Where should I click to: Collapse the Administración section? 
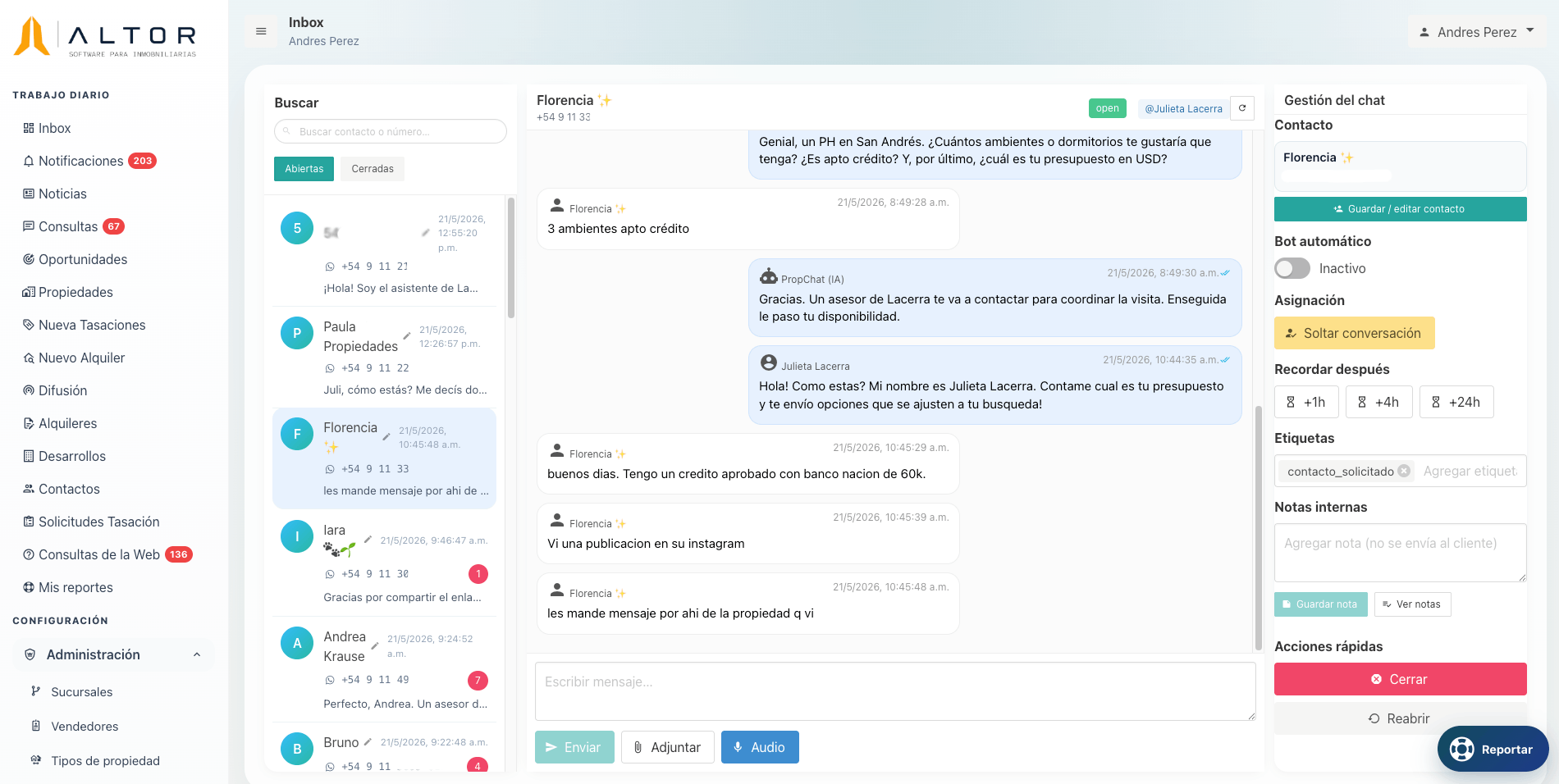pos(113,654)
